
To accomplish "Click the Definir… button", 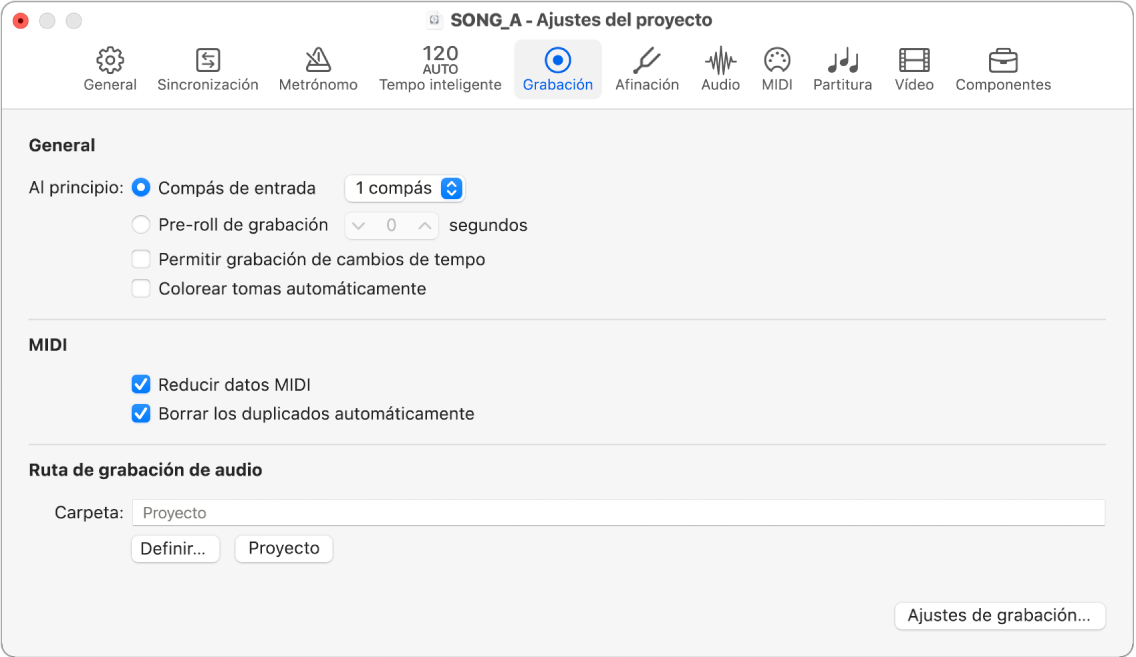I will click(175, 549).
